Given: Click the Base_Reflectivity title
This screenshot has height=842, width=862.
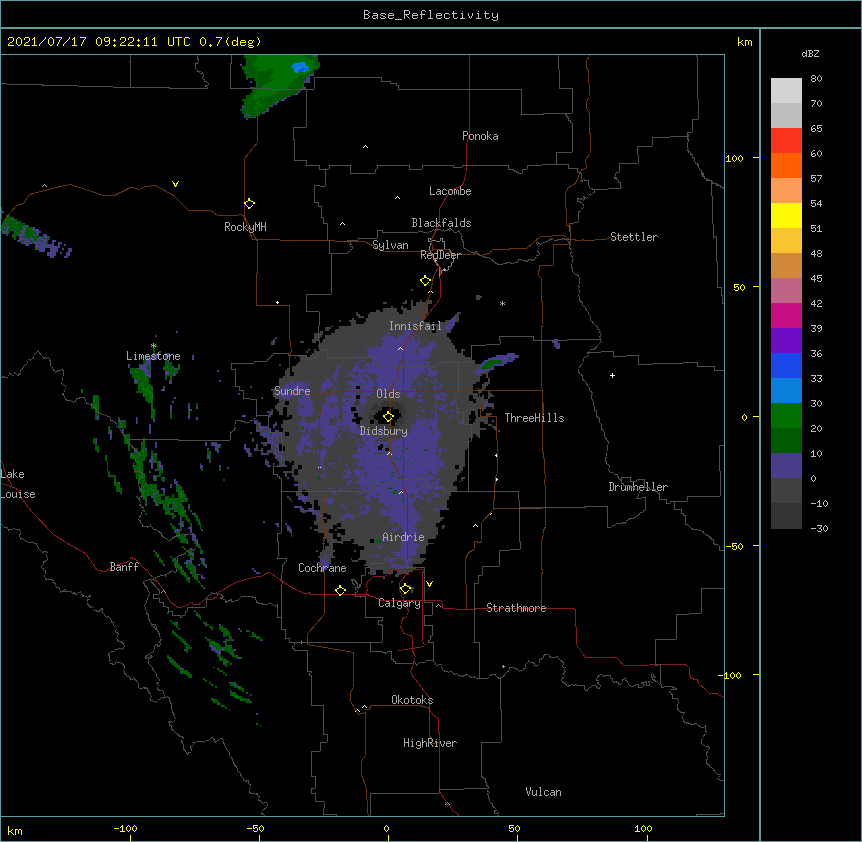Looking at the screenshot, I should pyautogui.click(x=431, y=15).
